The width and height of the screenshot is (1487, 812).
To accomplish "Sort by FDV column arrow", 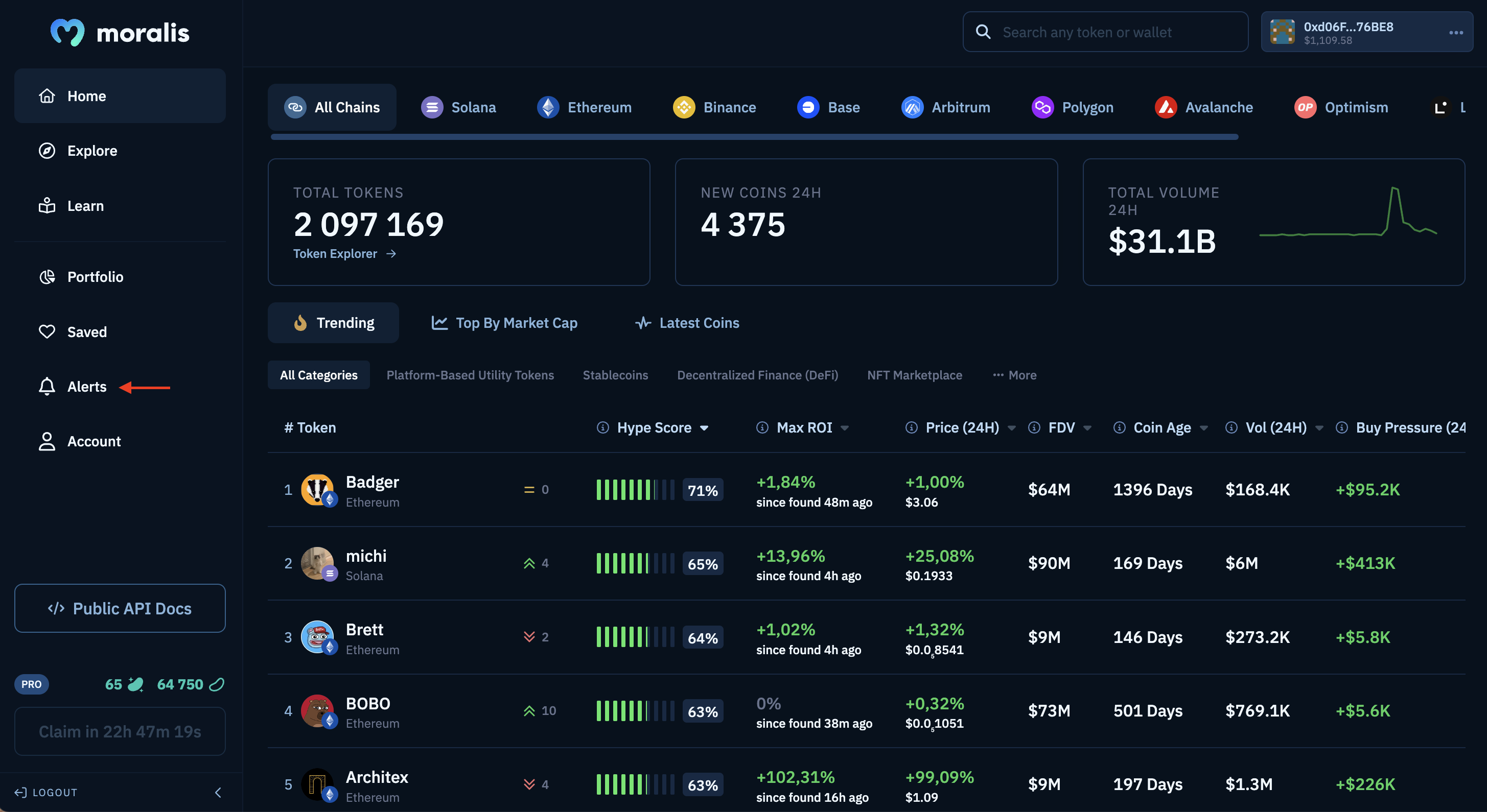I will (x=1087, y=428).
